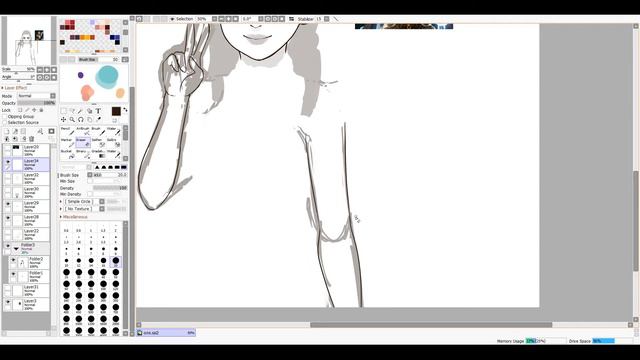Select the Shape tool
This screenshot has width=640, height=360.
coord(89,111)
